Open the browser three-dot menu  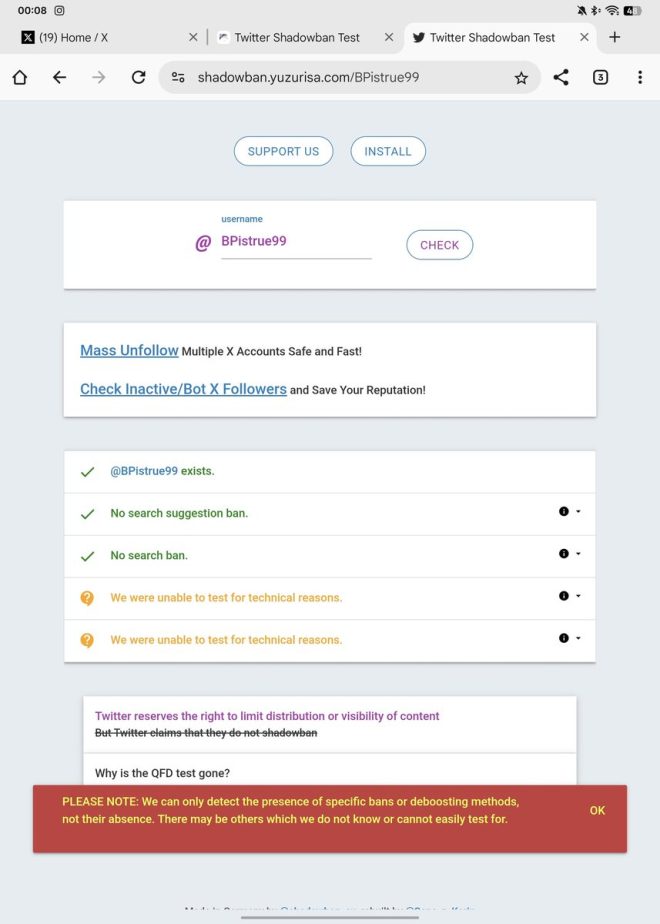[x=640, y=77]
